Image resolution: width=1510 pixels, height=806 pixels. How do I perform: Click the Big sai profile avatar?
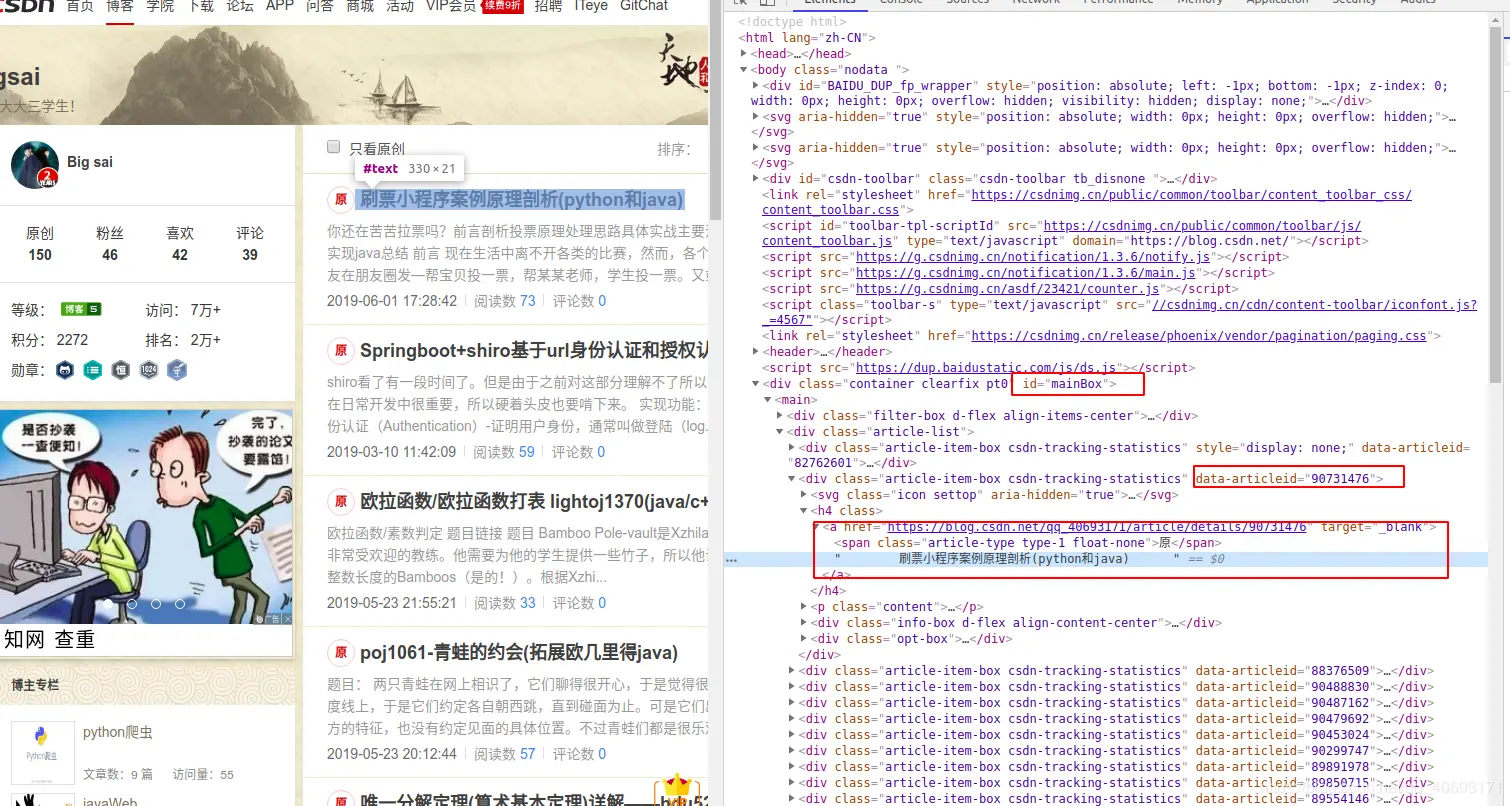(35, 165)
